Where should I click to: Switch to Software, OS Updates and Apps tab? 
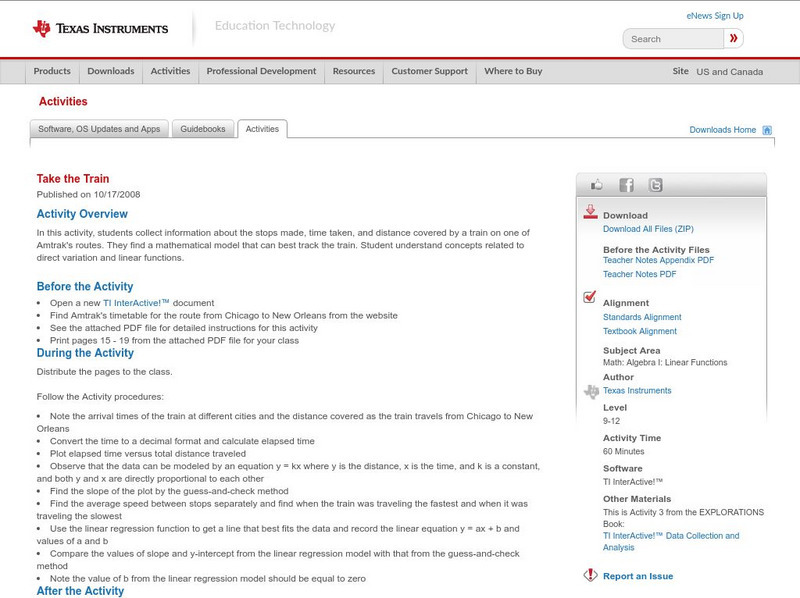pos(99,129)
